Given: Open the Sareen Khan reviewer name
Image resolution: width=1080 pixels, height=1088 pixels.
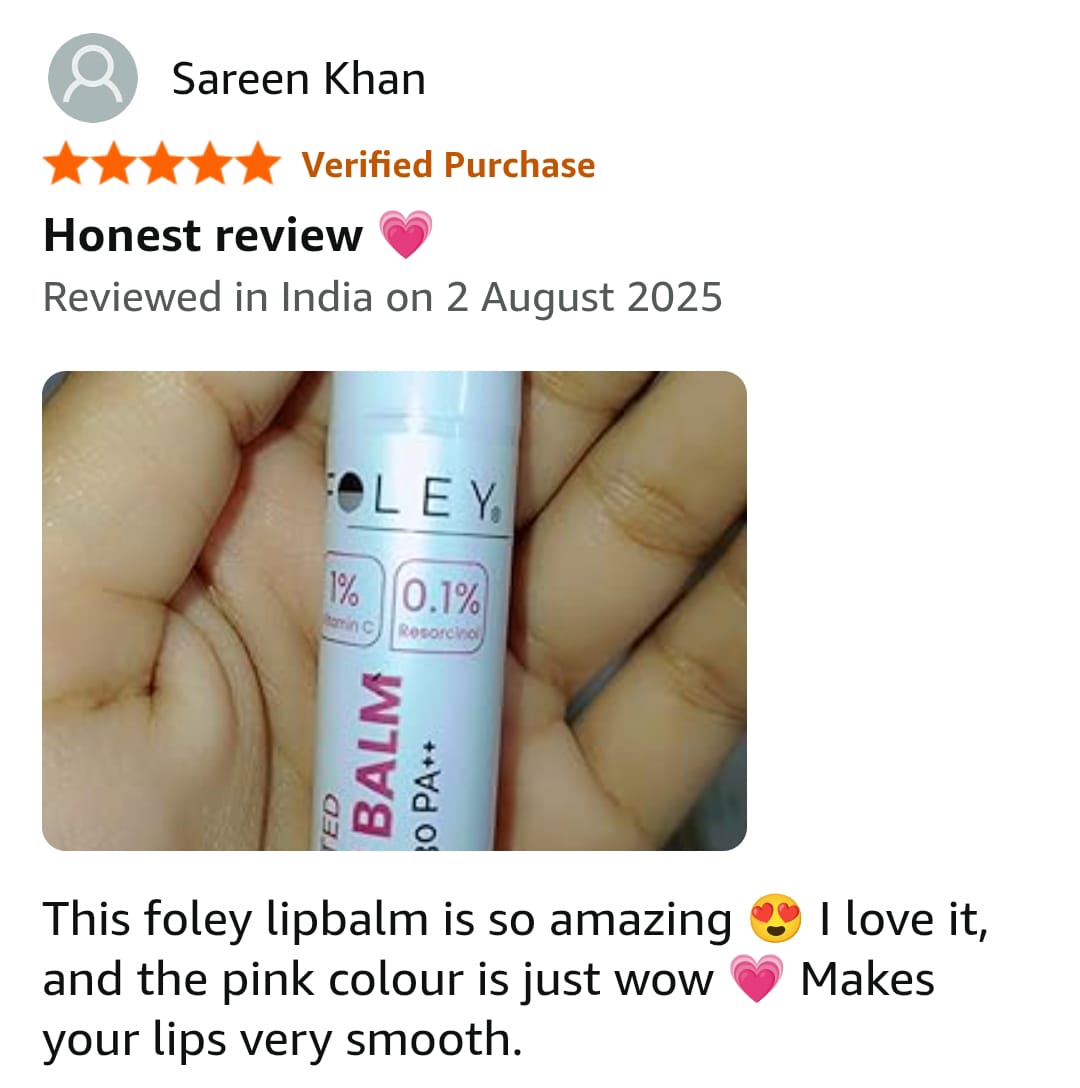Looking at the screenshot, I should pos(298,78).
